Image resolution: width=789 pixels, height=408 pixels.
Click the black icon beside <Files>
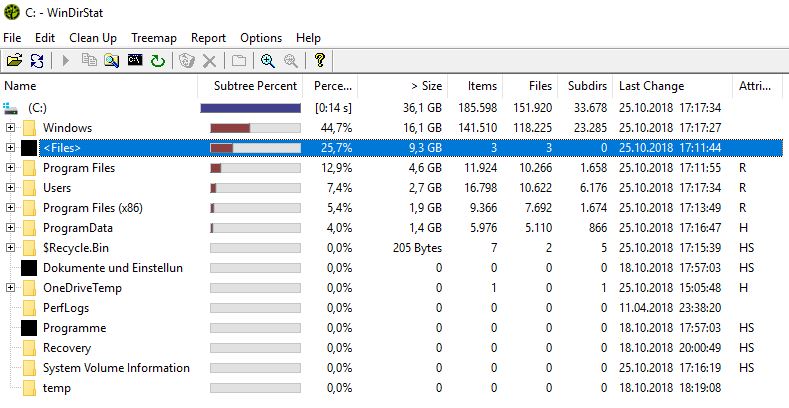tap(29, 148)
